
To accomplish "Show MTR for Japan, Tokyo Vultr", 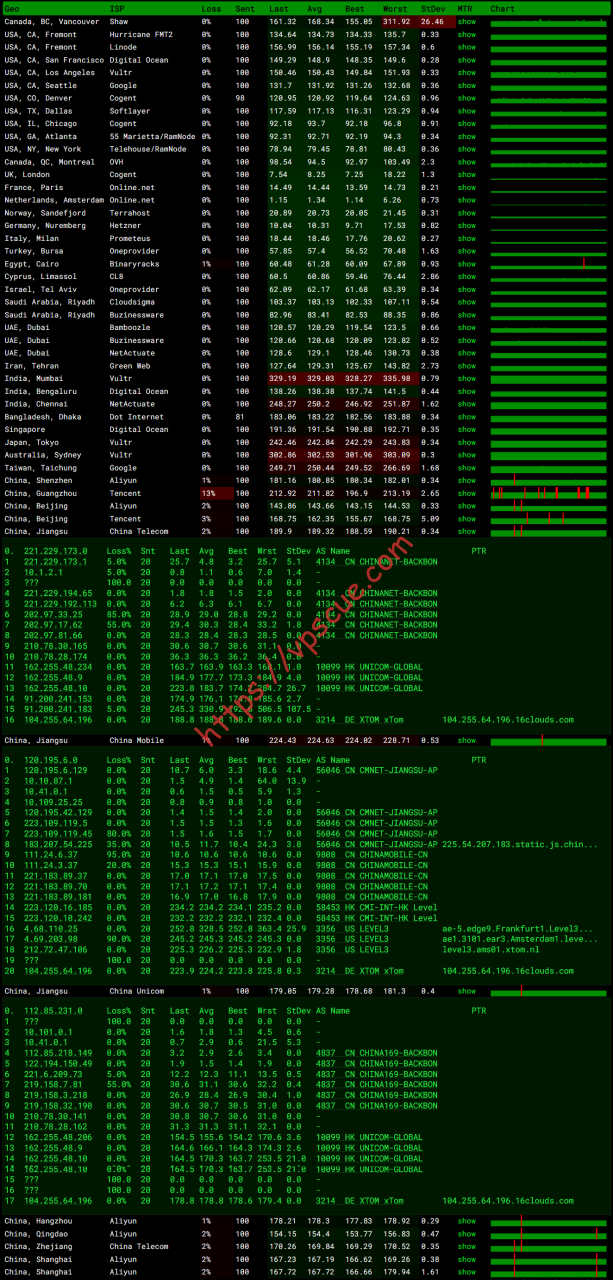I will click(x=467, y=443).
